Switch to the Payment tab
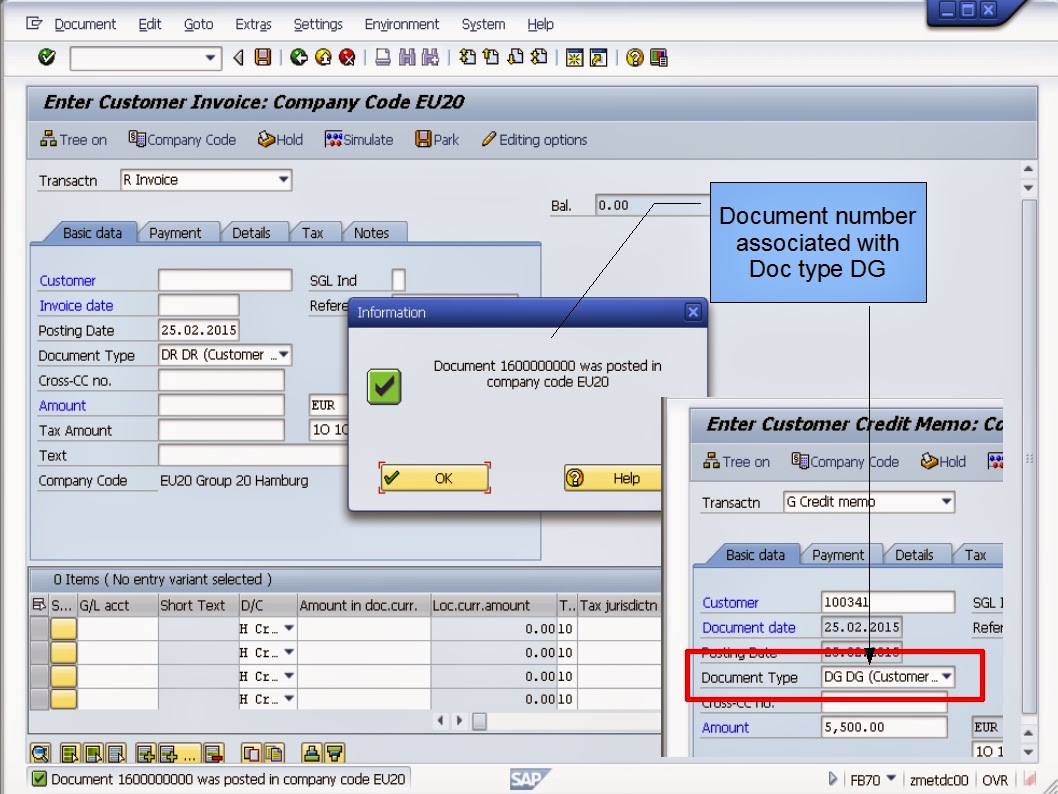1058x794 pixels. point(178,232)
